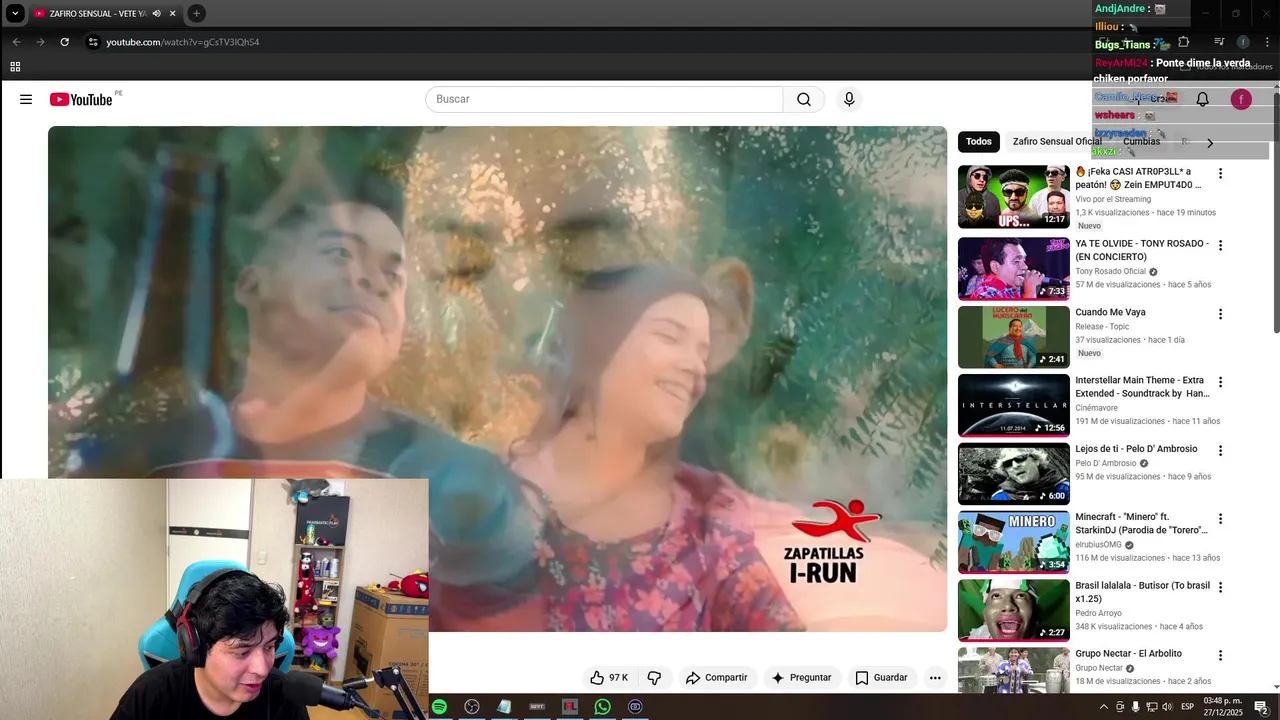This screenshot has height=720, width=1280.
Task: Open options for Minecraft Minero video
Action: (x=1220, y=519)
